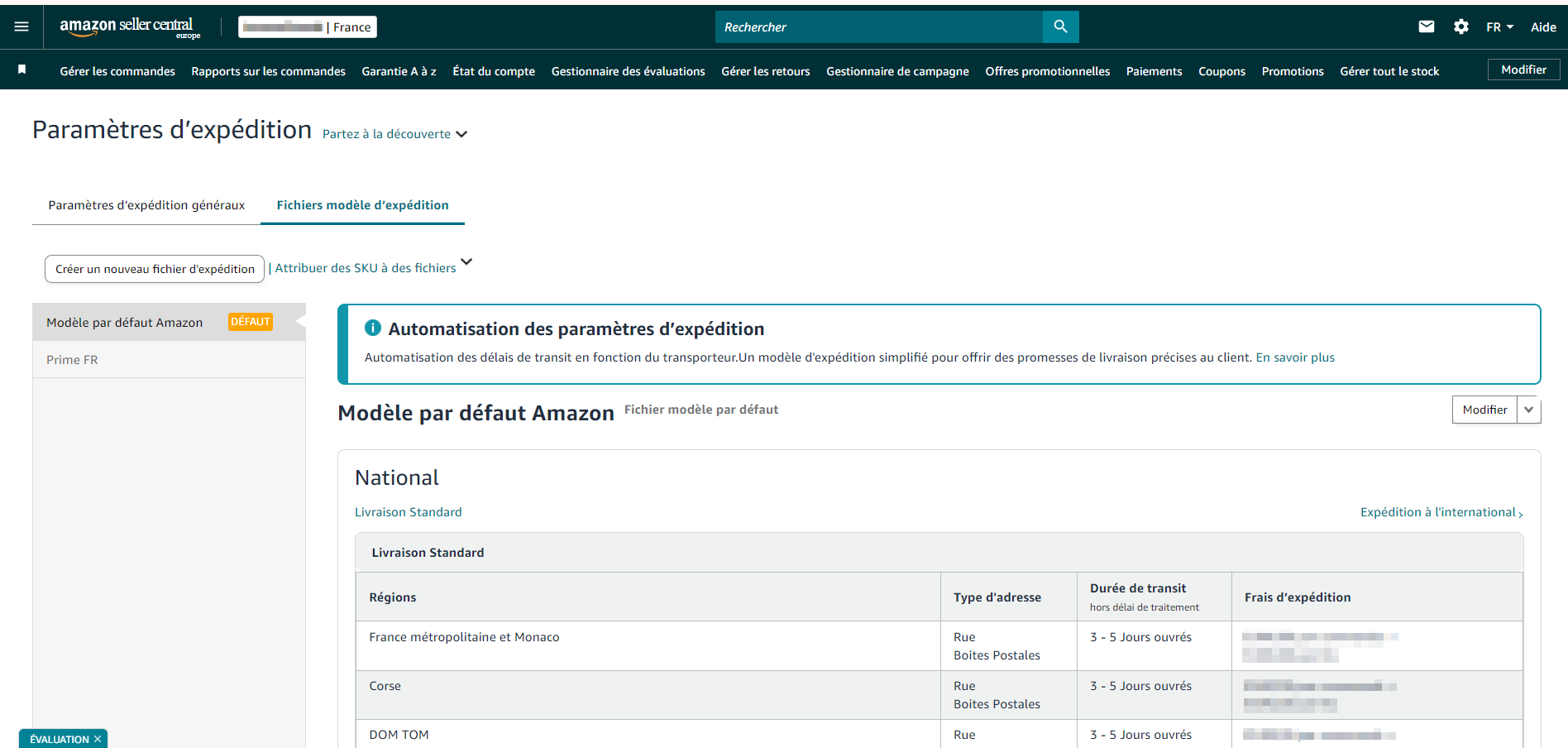1568x748 pixels.
Task: Open the hamburger main menu
Action: pyautogui.click(x=22, y=27)
